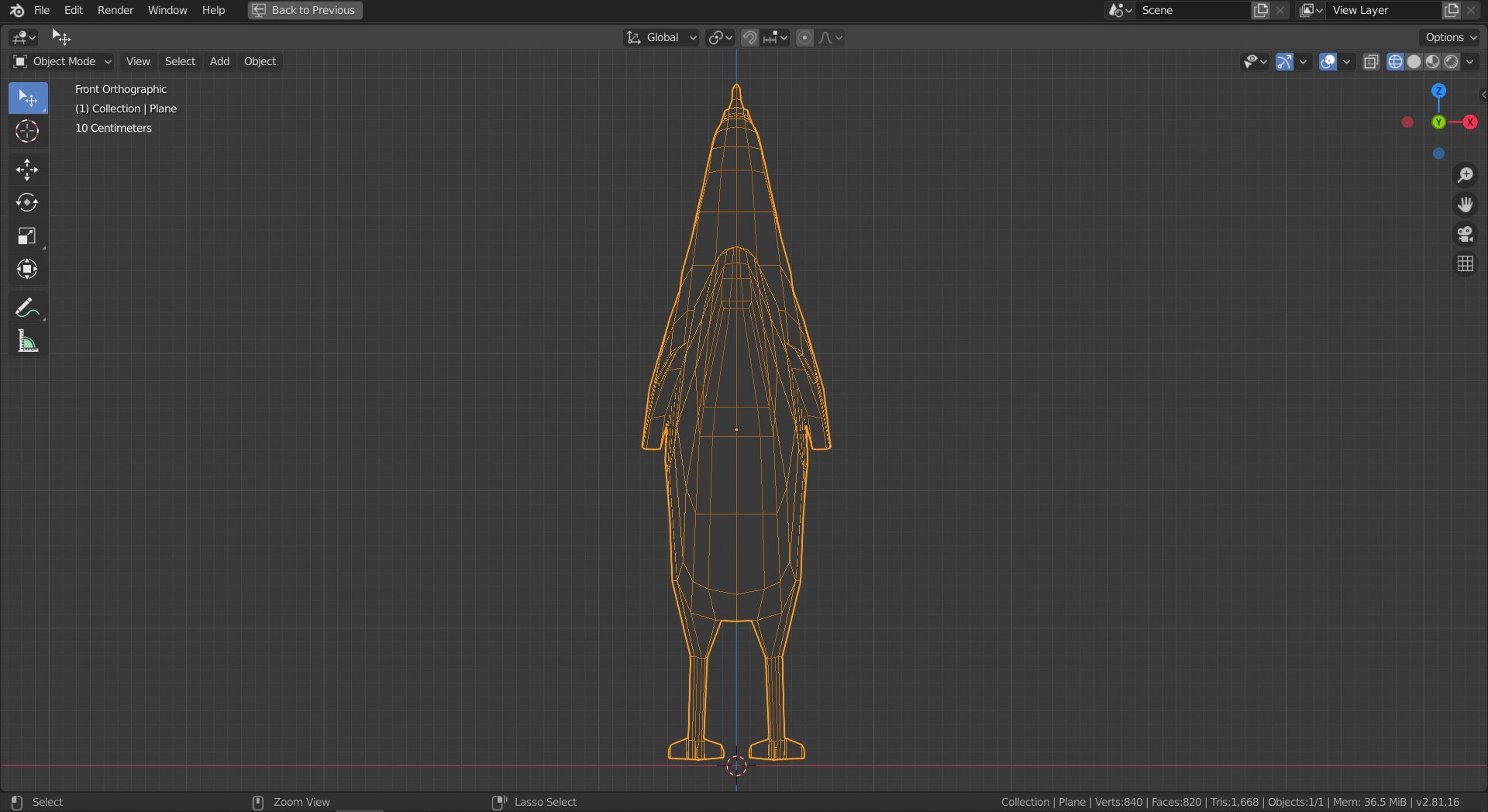Click the Scene name field
This screenshot has height=812, width=1488.
pyautogui.click(x=1193, y=10)
